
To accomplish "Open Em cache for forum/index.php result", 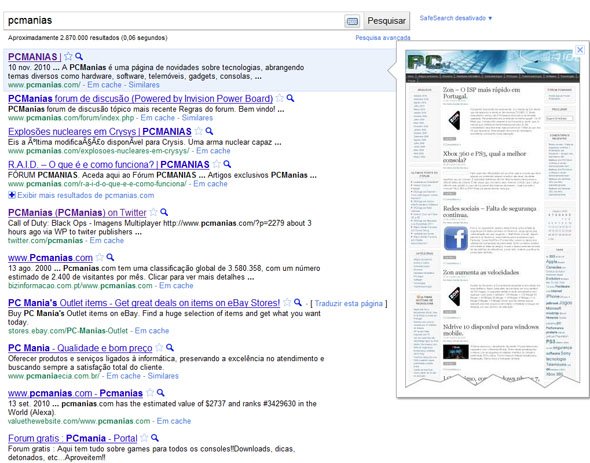I will click(x=158, y=118).
